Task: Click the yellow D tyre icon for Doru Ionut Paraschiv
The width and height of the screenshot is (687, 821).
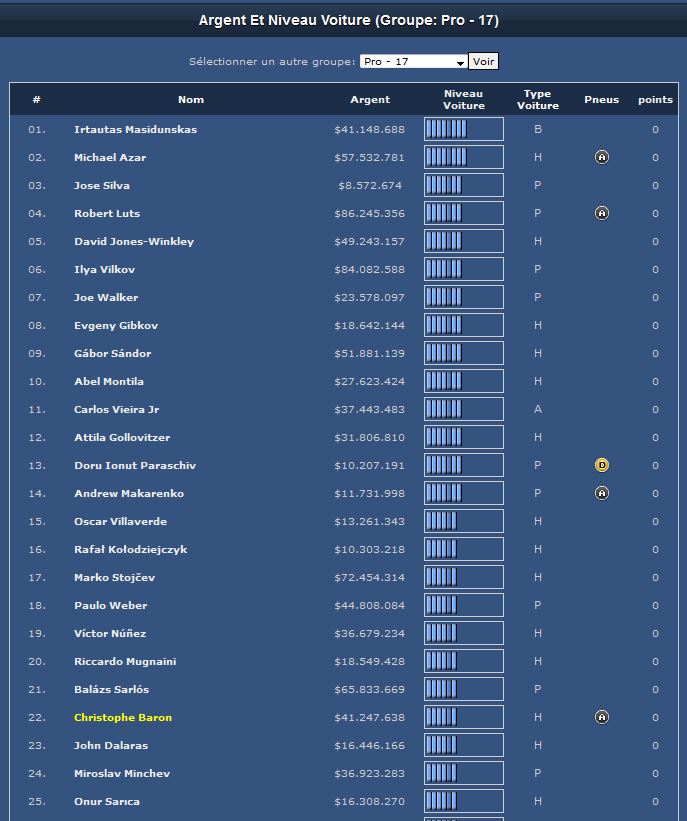Action: [602, 465]
